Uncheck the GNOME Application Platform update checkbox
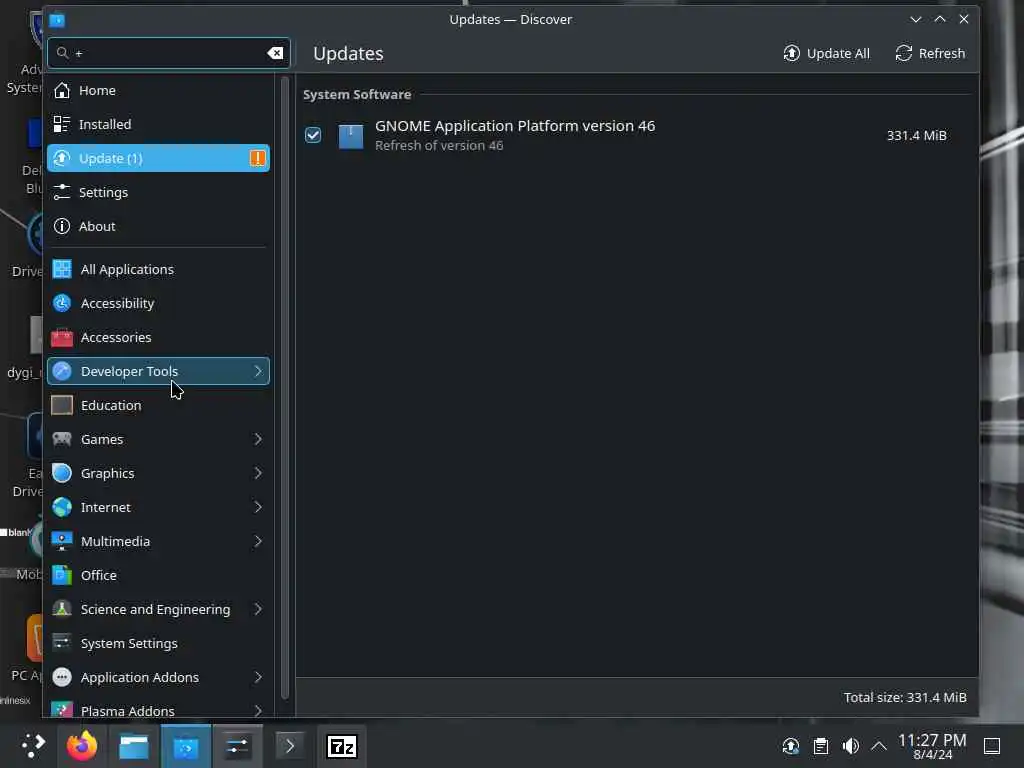Viewport: 1024px width, 768px height. coord(313,135)
